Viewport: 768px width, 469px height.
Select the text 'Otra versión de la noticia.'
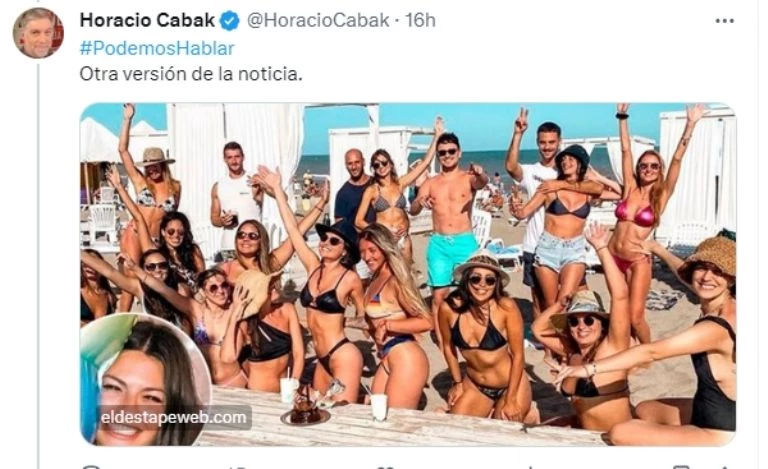click(x=191, y=74)
